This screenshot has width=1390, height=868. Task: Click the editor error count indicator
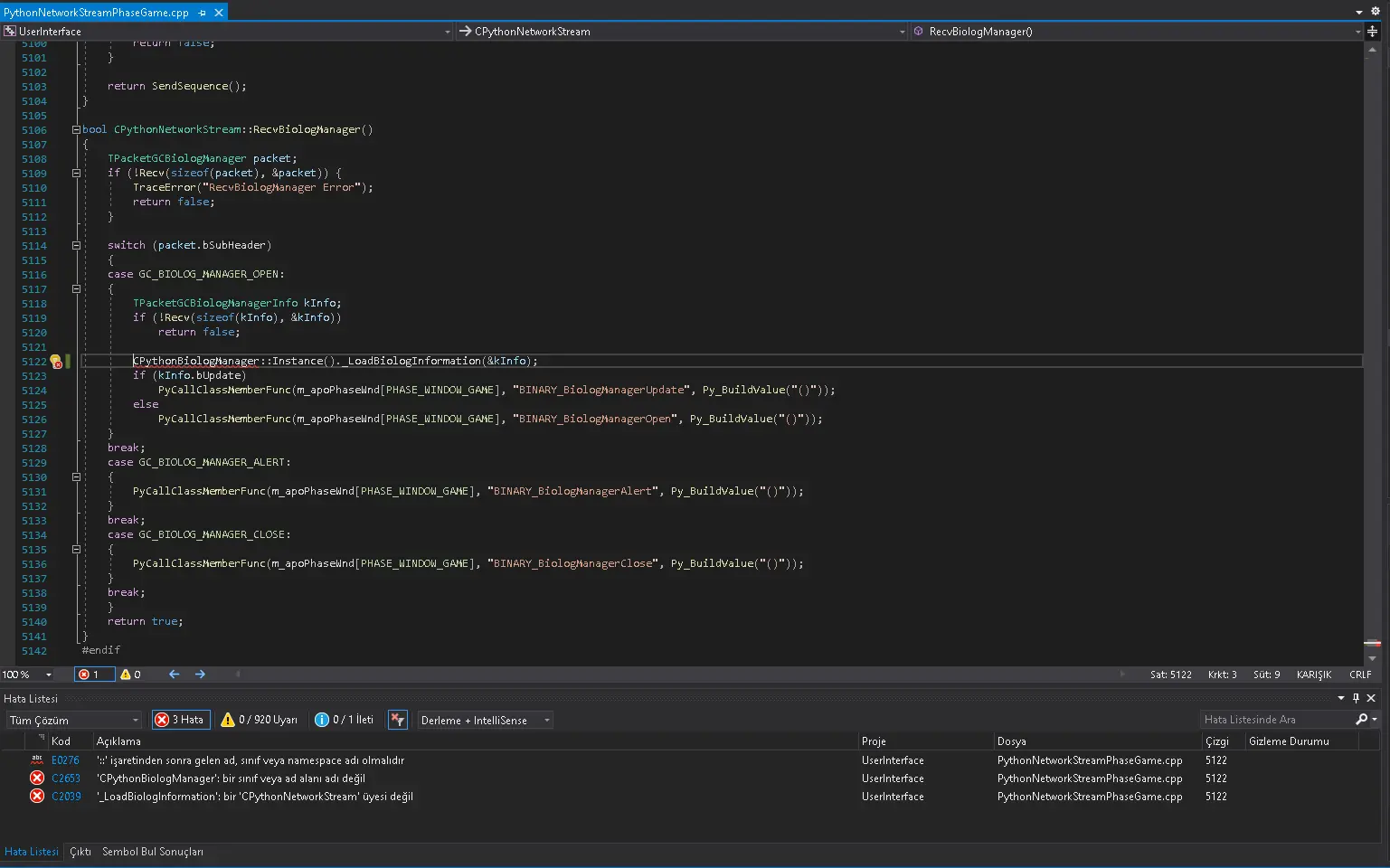point(93,675)
